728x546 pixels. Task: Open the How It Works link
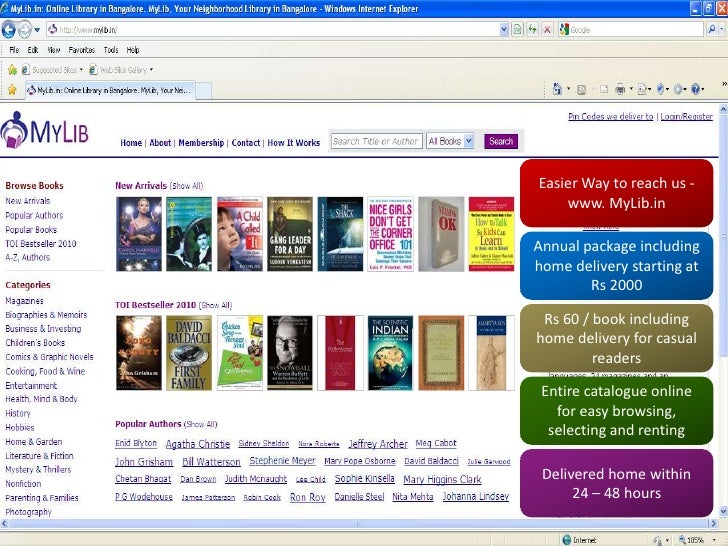pos(293,143)
